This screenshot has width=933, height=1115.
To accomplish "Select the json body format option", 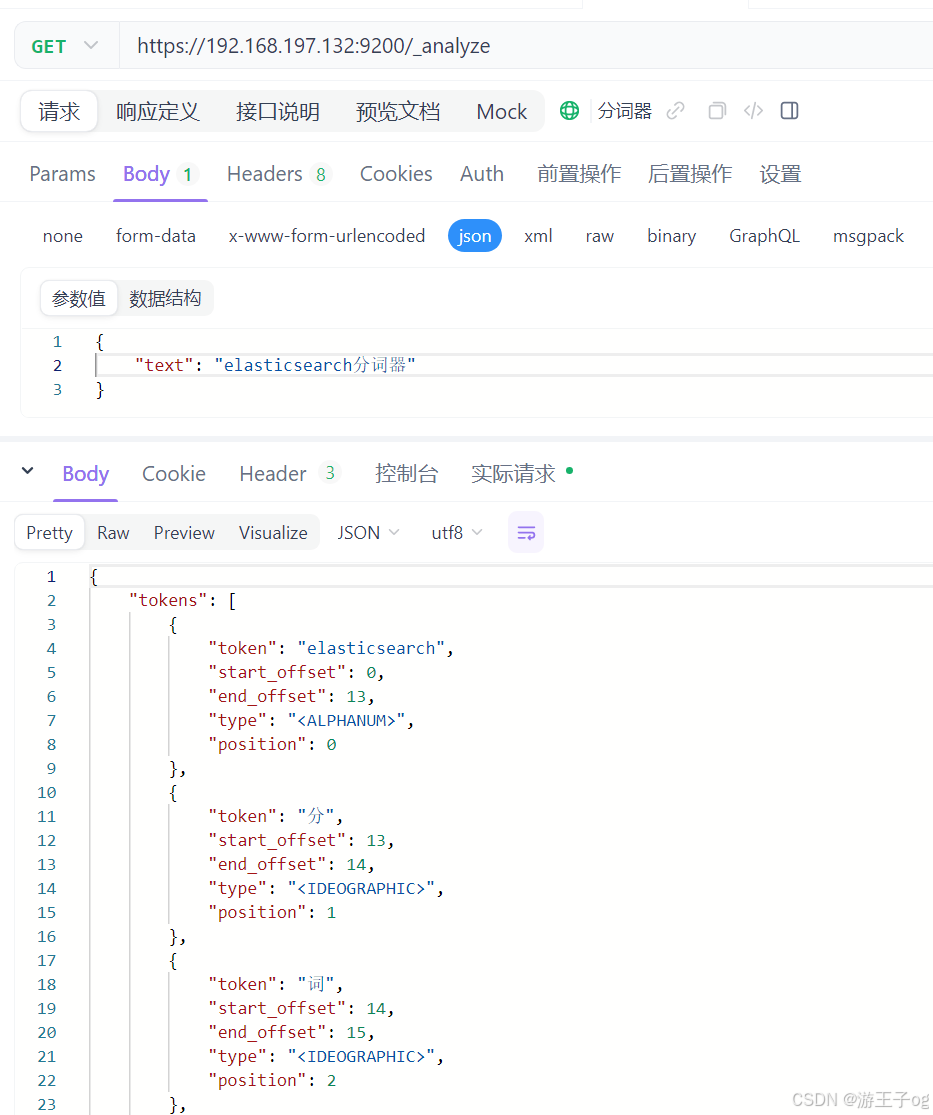I will coord(474,235).
